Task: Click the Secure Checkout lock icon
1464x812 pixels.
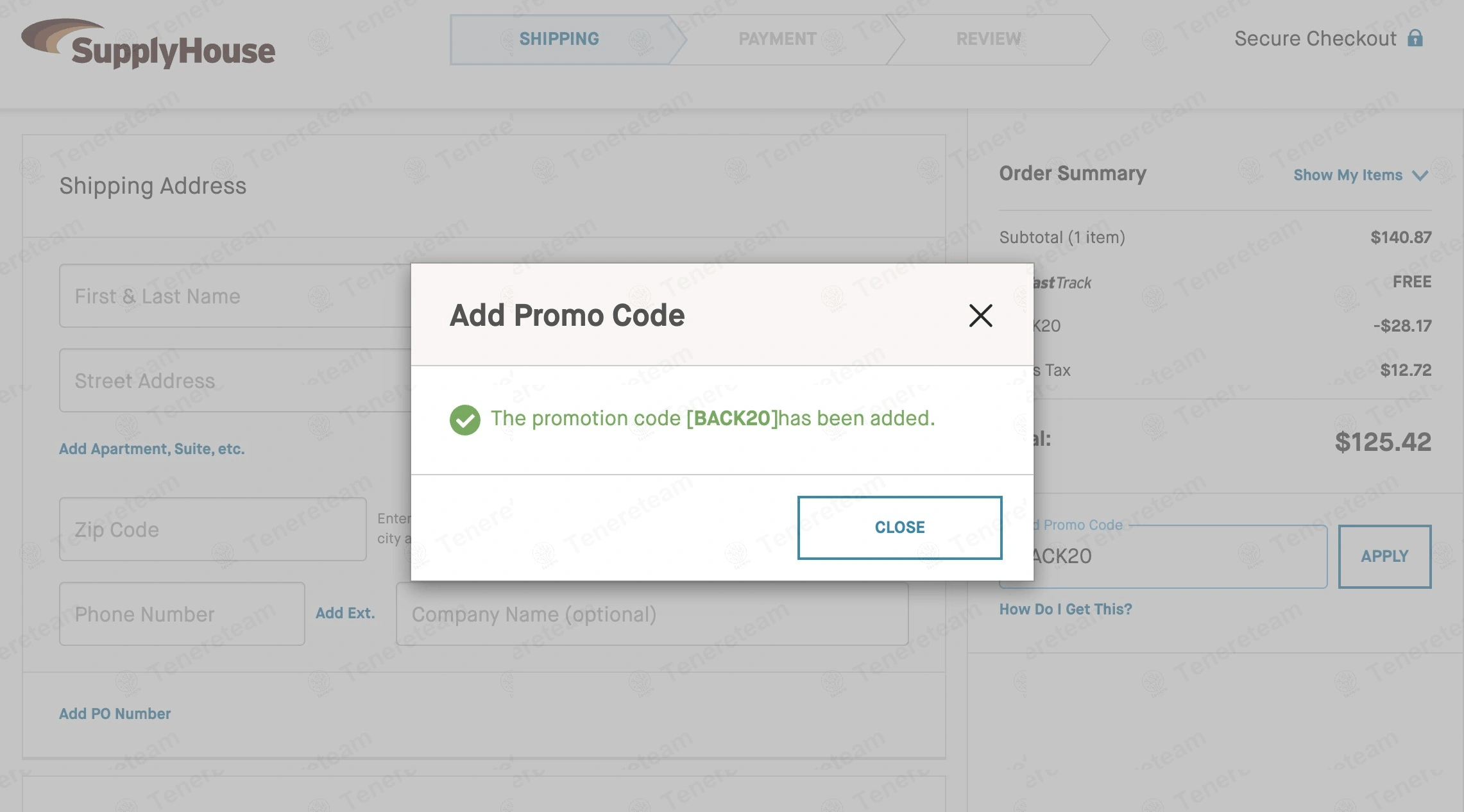Action: click(1415, 38)
